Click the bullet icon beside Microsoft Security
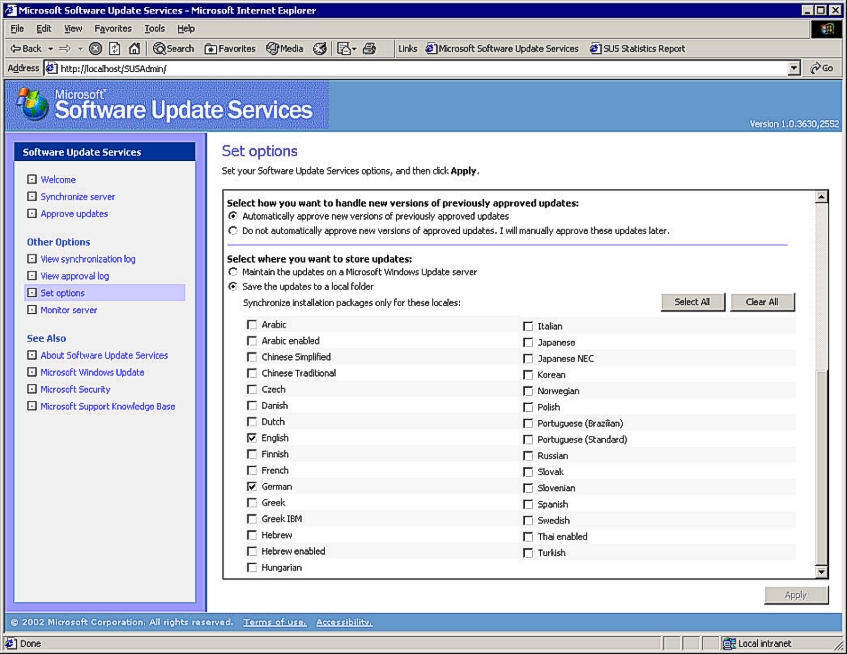Screen dimensions: 847x654 click(32, 389)
